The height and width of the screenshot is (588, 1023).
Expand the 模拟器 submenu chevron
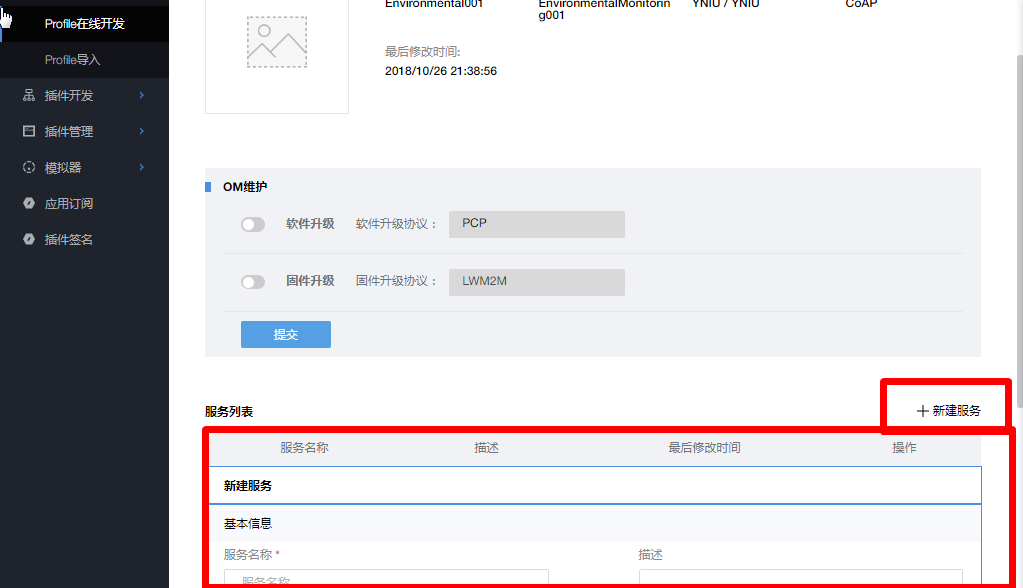pos(141,167)
